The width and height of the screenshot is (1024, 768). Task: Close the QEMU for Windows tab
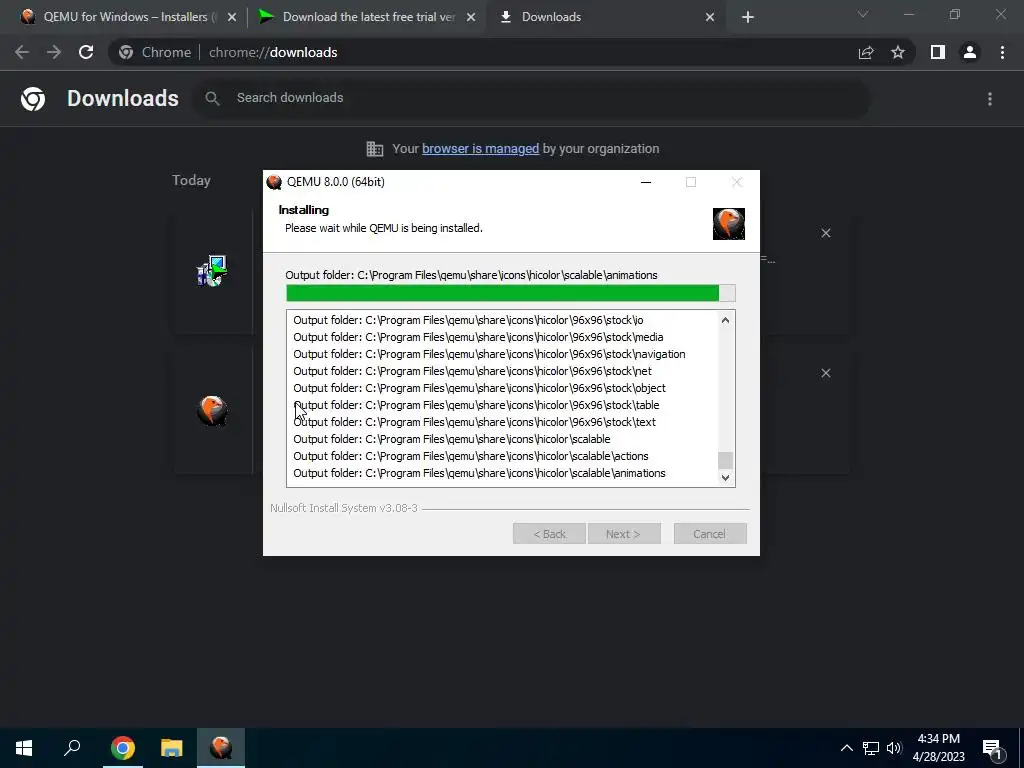click(232, 18)
